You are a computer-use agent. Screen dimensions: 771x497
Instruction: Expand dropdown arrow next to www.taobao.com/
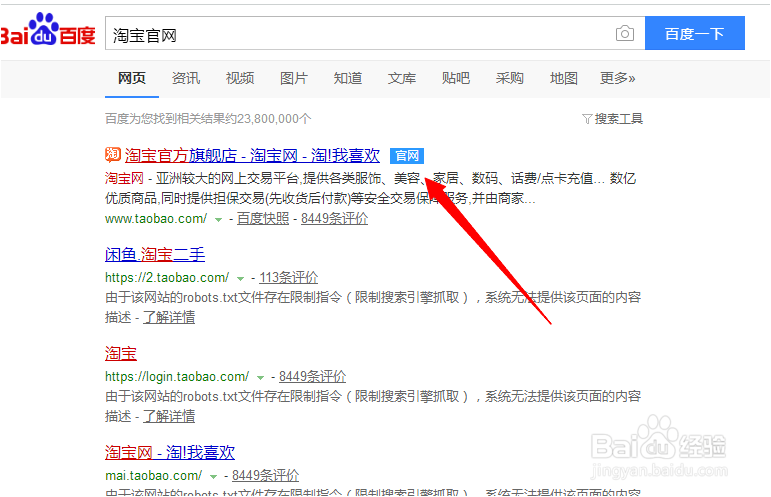click(218, 220)
